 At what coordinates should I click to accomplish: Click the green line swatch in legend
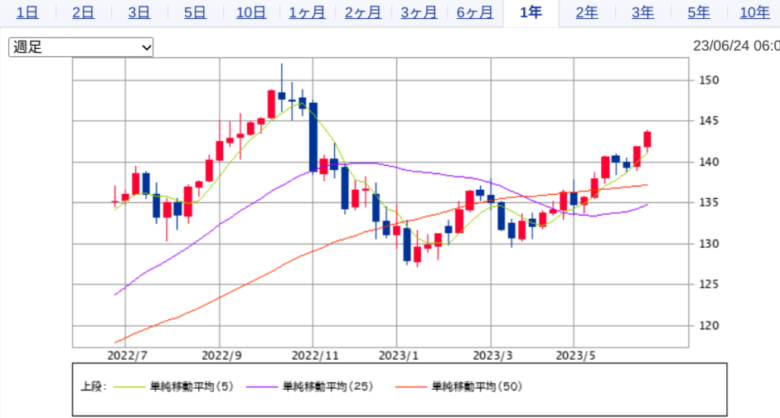(x=129, y=387)
